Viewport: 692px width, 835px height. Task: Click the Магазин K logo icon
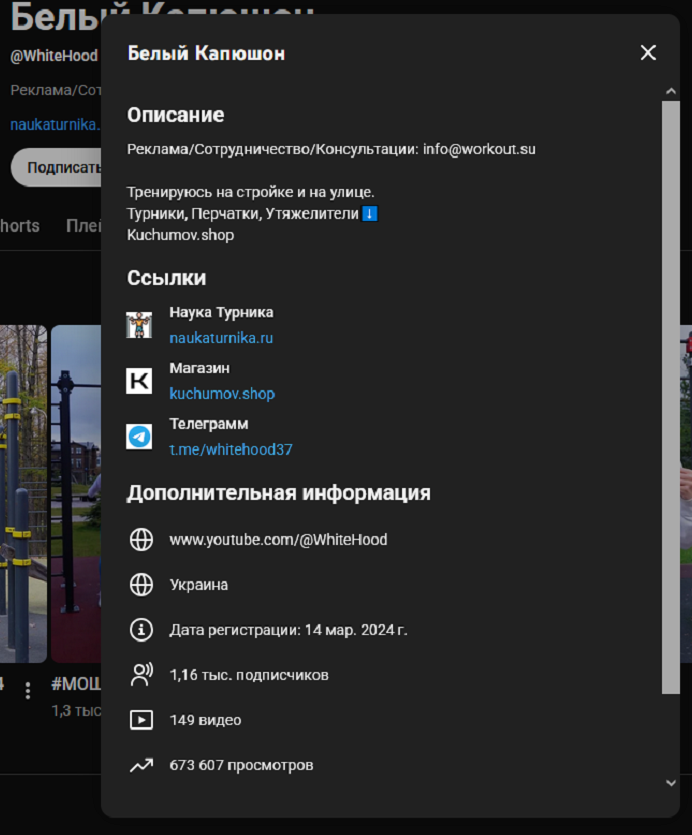(139, 381)
